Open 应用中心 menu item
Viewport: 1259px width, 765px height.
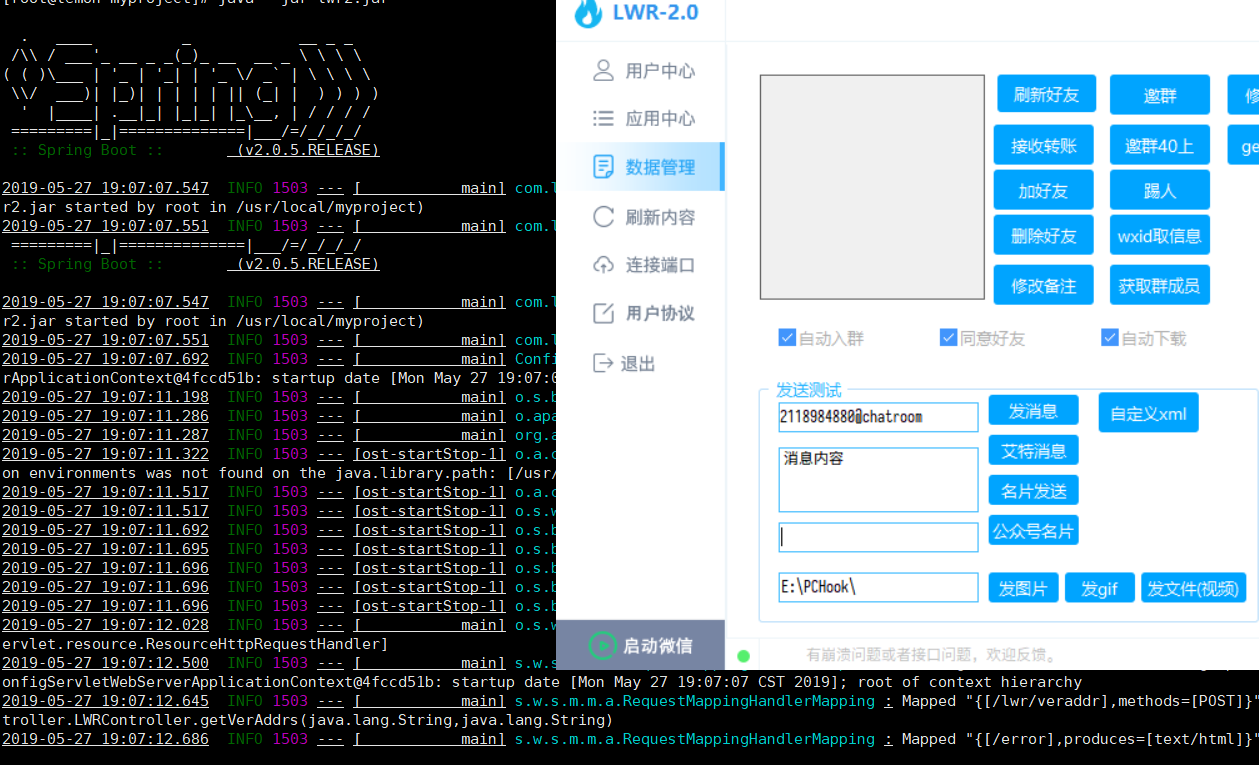[x=640, y=118]
